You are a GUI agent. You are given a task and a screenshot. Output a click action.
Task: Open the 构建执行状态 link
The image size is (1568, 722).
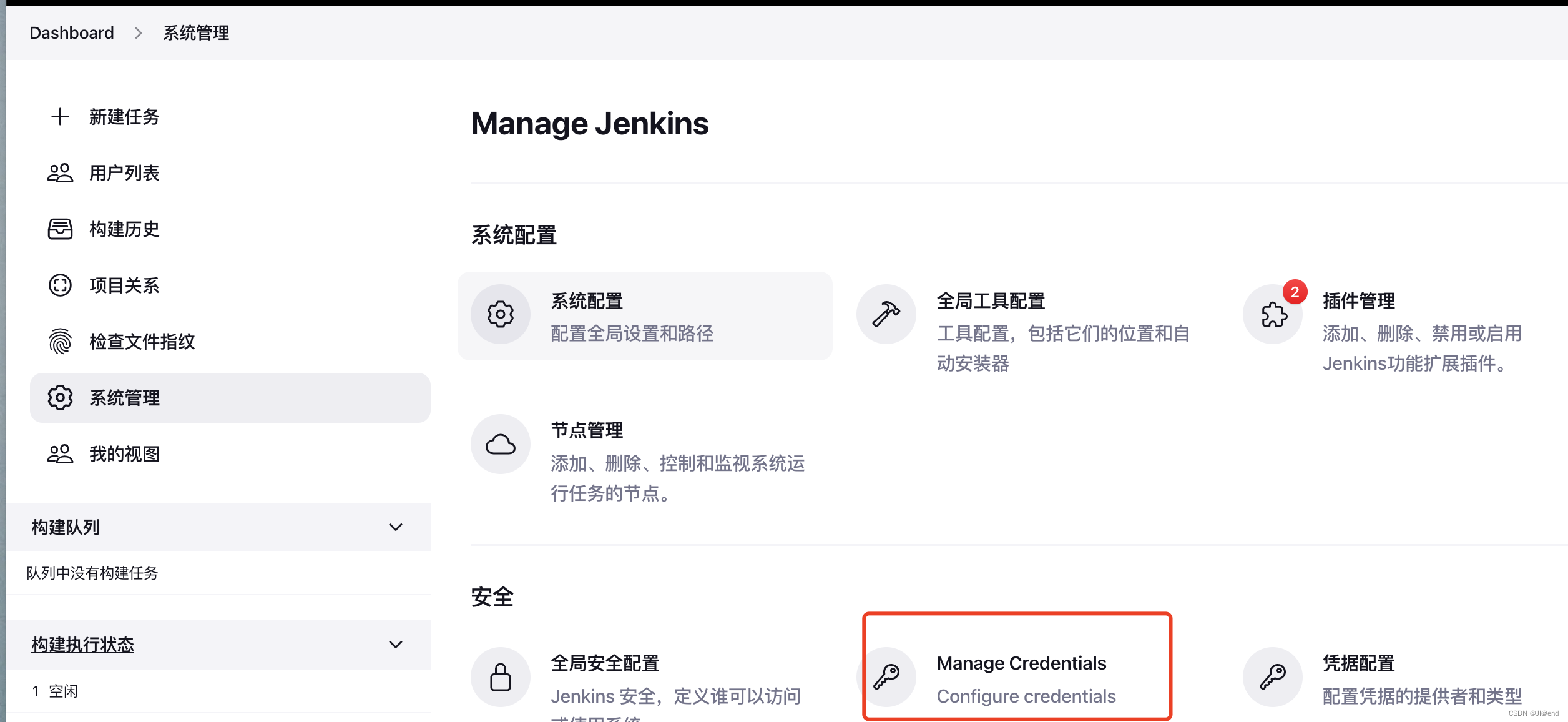[x=83, y=645]
